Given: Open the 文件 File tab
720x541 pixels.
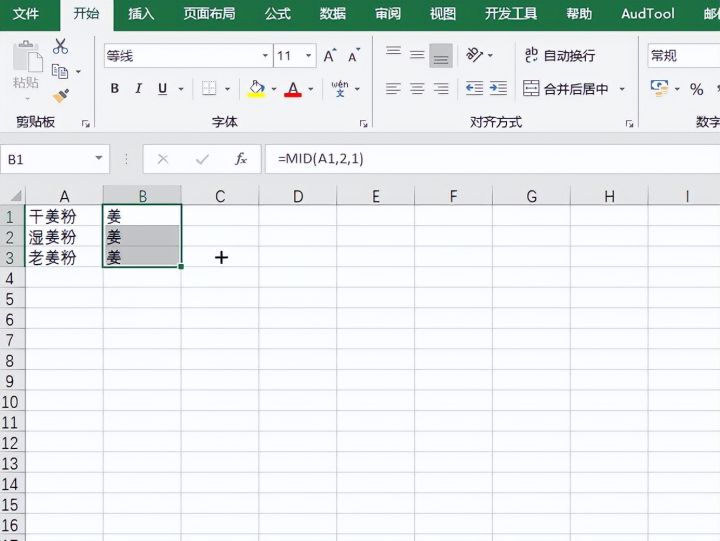Looking at the screenshot, I should click(26, 14).
